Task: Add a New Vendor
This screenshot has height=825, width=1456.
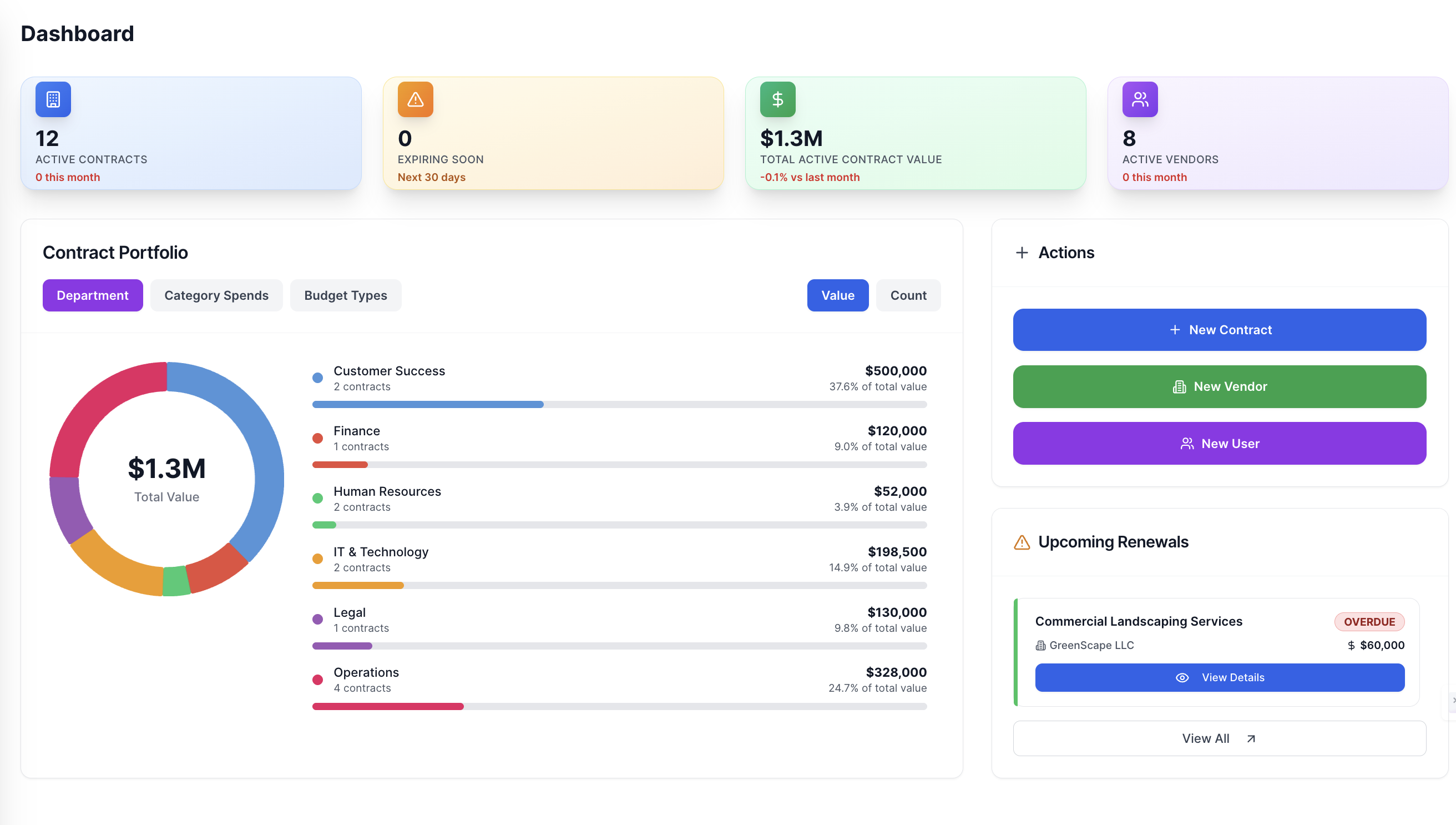Action: (1219, 386)
